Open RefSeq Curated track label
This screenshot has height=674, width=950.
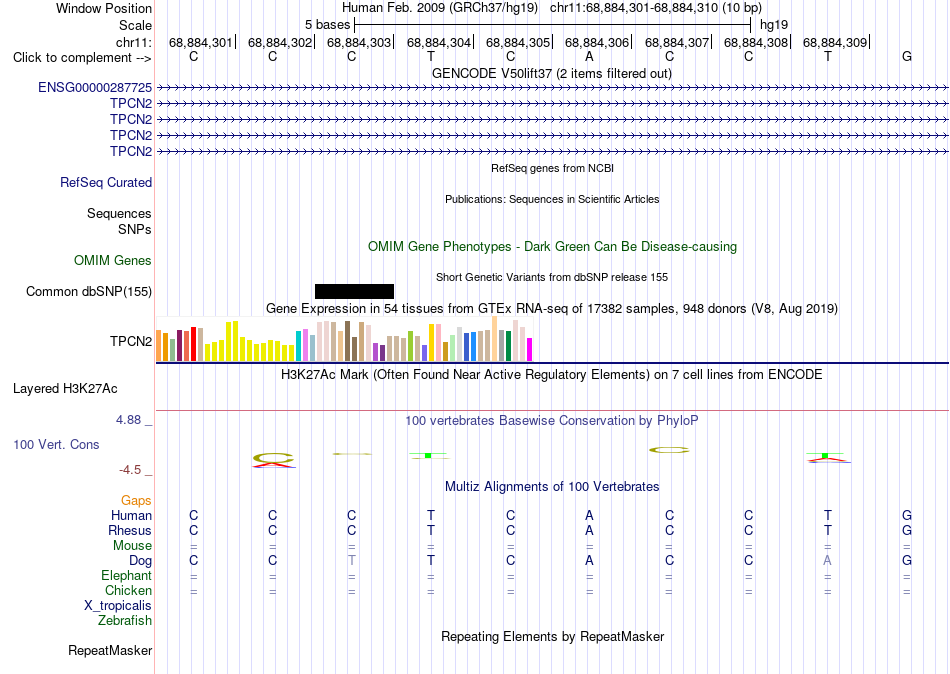(106, 182)
